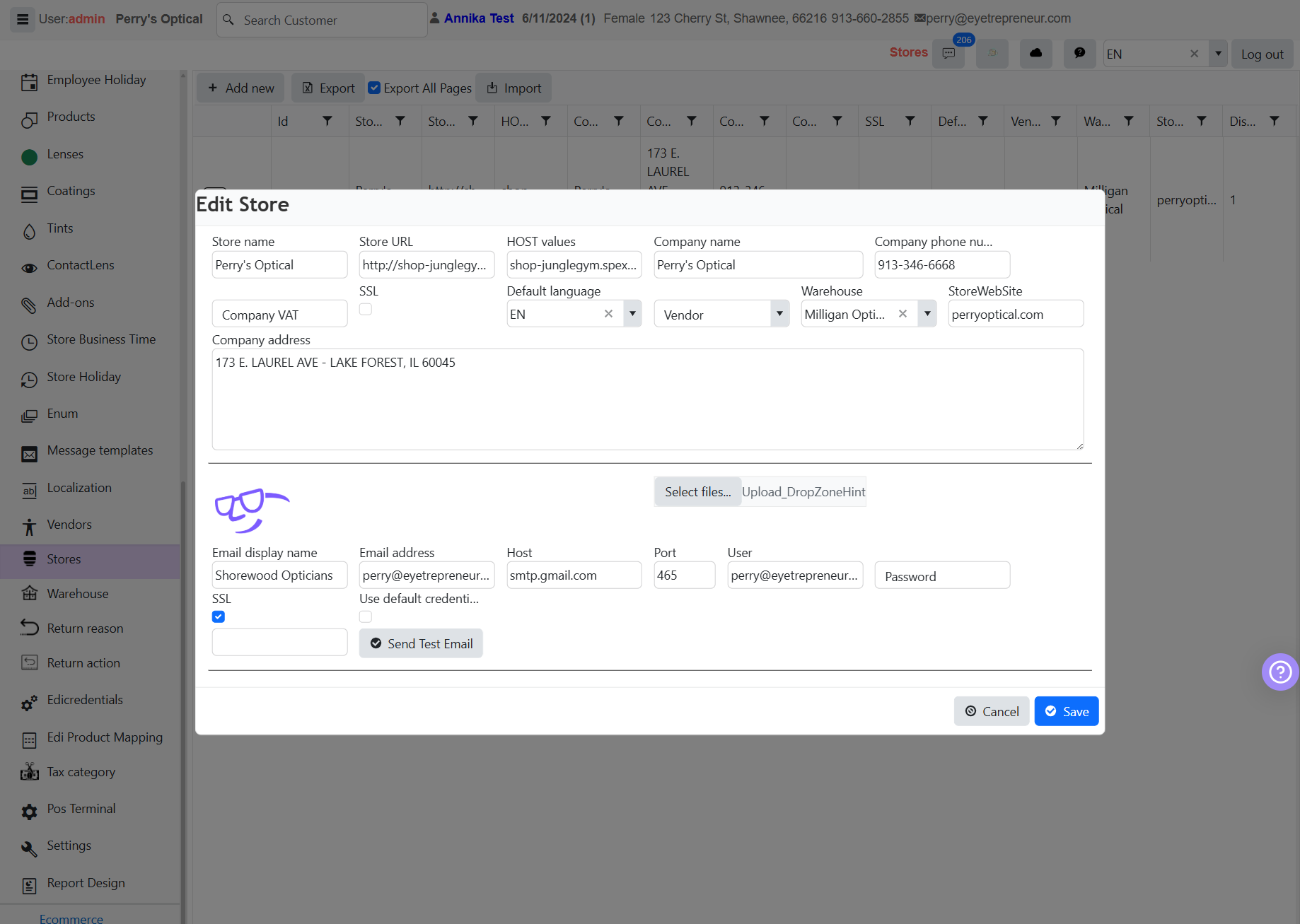Cancel the Edit Store dialog
This screenshot has width=1300, height=924.
[992, 711]
